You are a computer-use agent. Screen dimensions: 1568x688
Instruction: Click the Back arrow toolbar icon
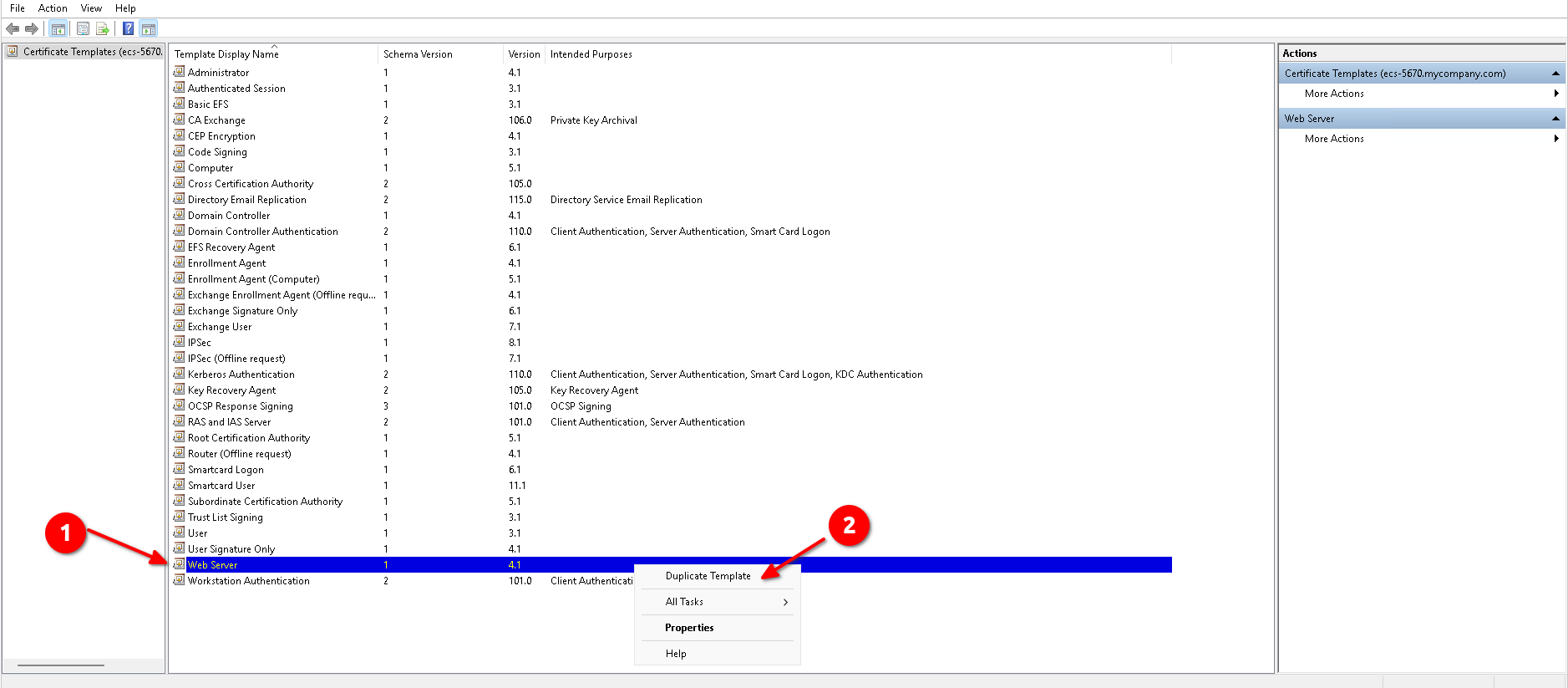[13, 29]
